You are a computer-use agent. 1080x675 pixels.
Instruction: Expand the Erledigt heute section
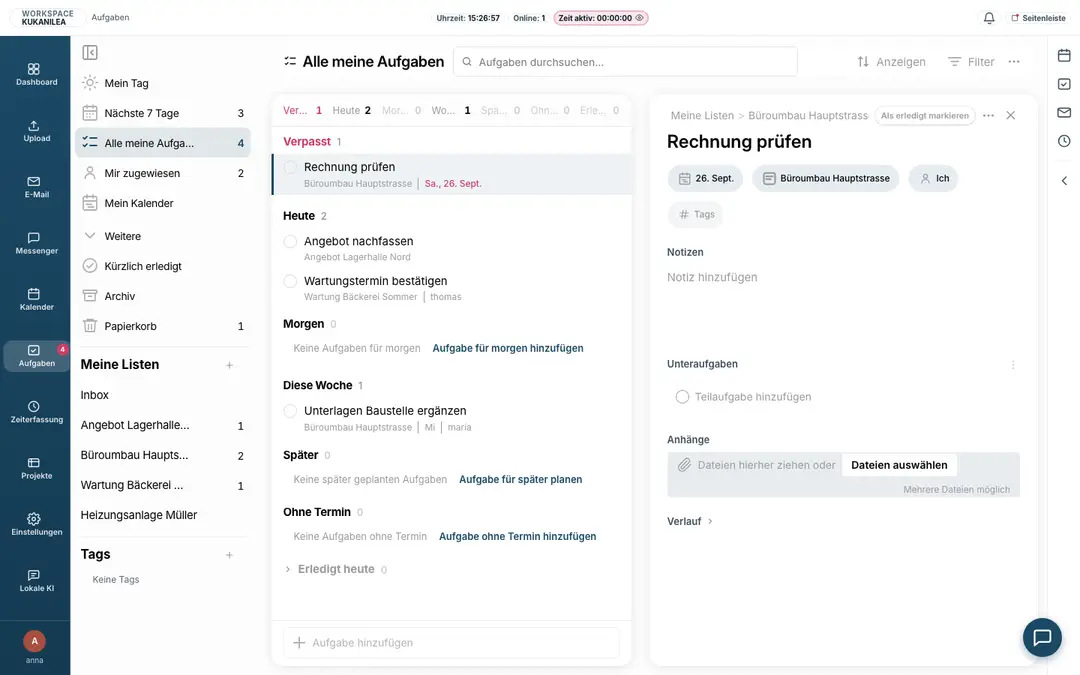pyautogui.click(x=335, y=569)
